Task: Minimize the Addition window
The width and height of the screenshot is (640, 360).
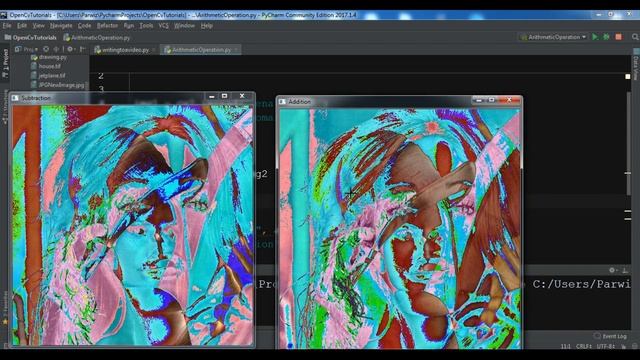Action: (479, 100)
